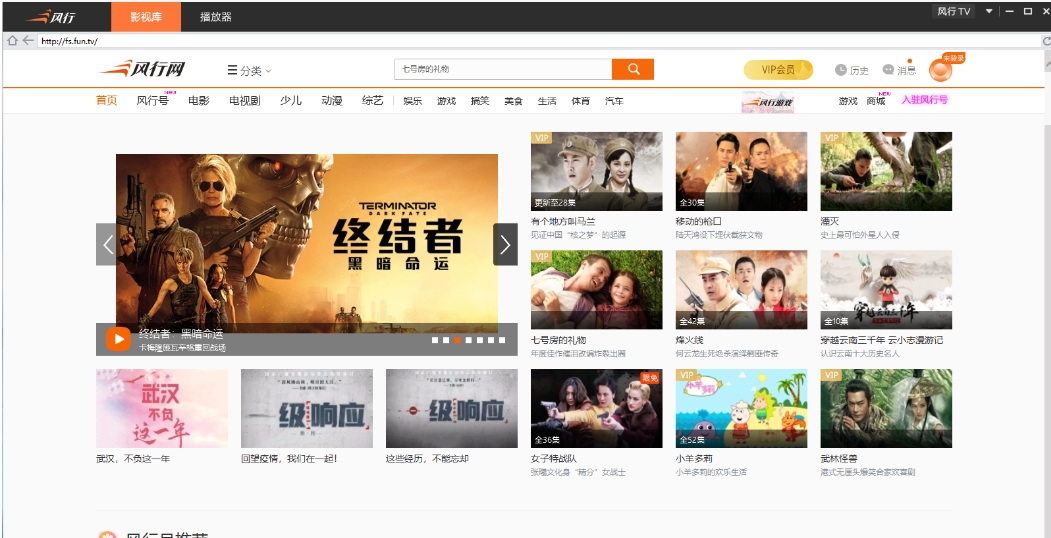Open the 少儿 nav item
The image size is (1051, 538).
pos(291,100)
